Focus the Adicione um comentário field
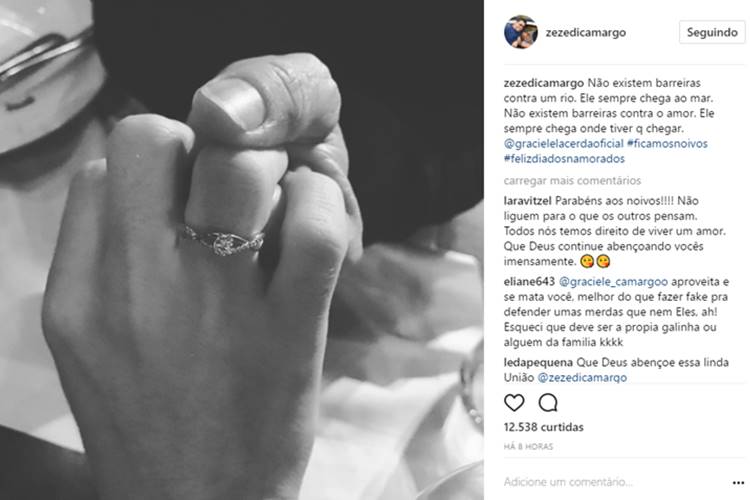 (612, 482)
